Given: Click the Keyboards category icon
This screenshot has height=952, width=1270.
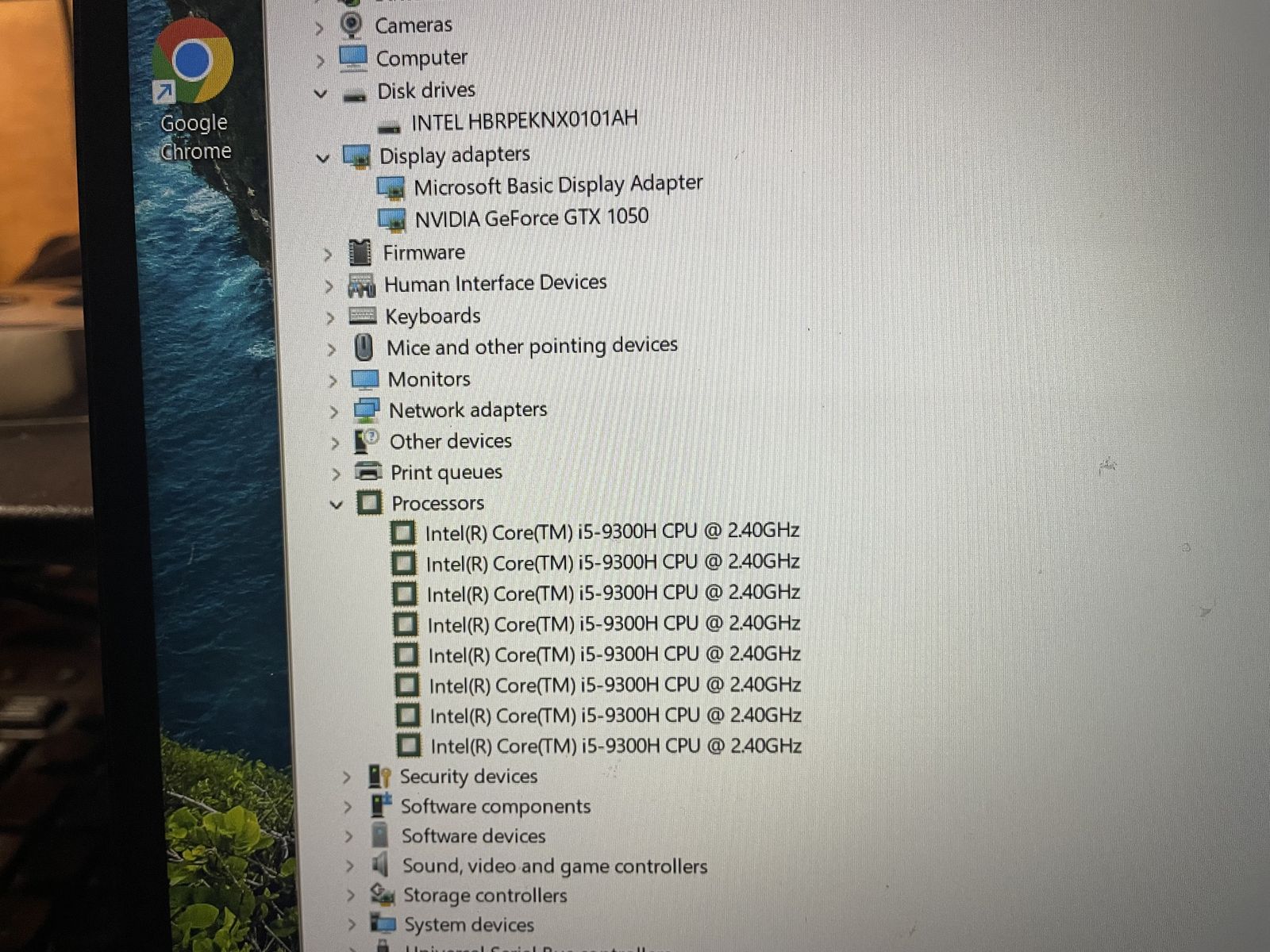Looking at the screenshot, I should pos(362,317).
